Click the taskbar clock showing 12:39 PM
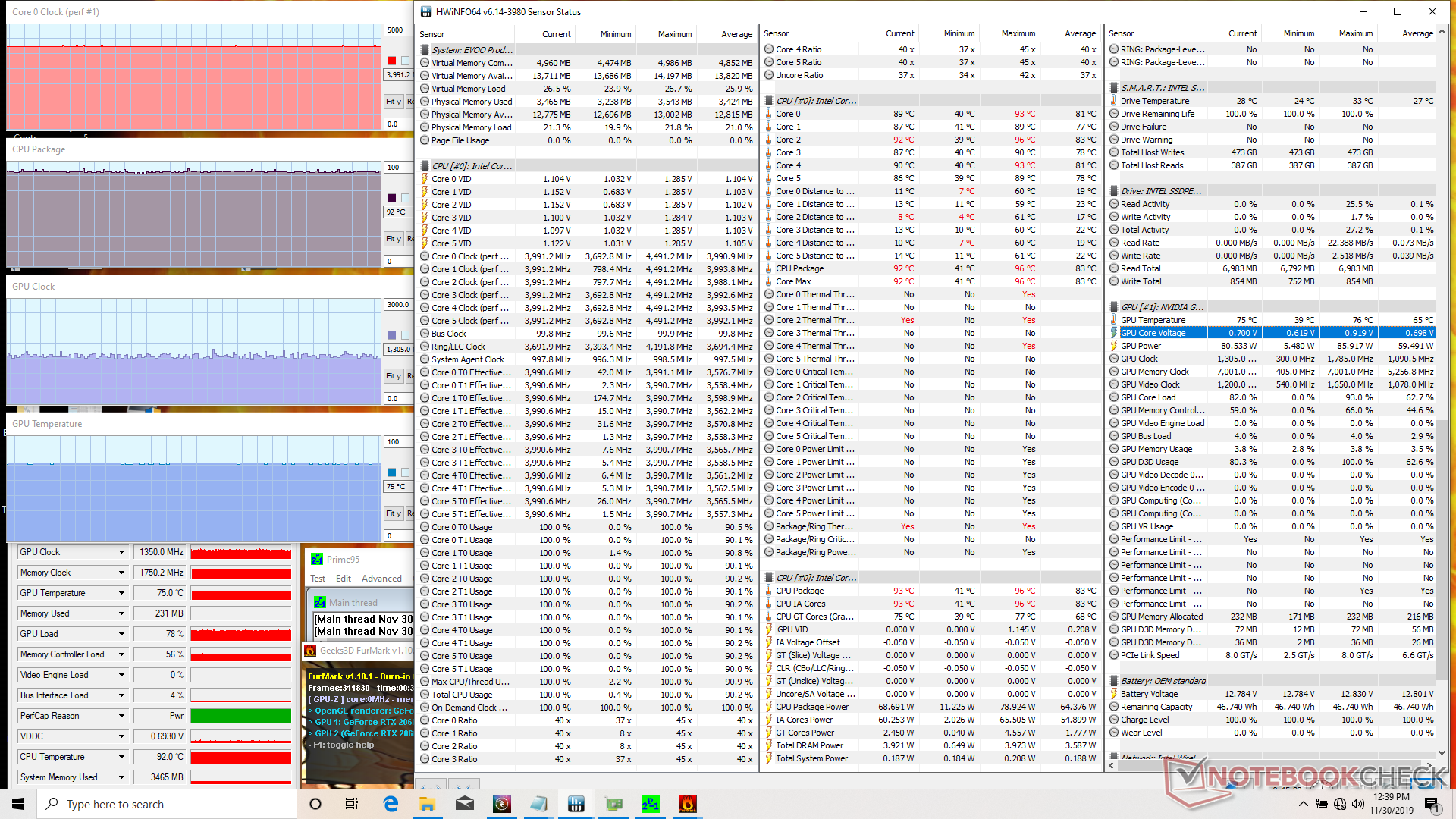 (1391, 804)
